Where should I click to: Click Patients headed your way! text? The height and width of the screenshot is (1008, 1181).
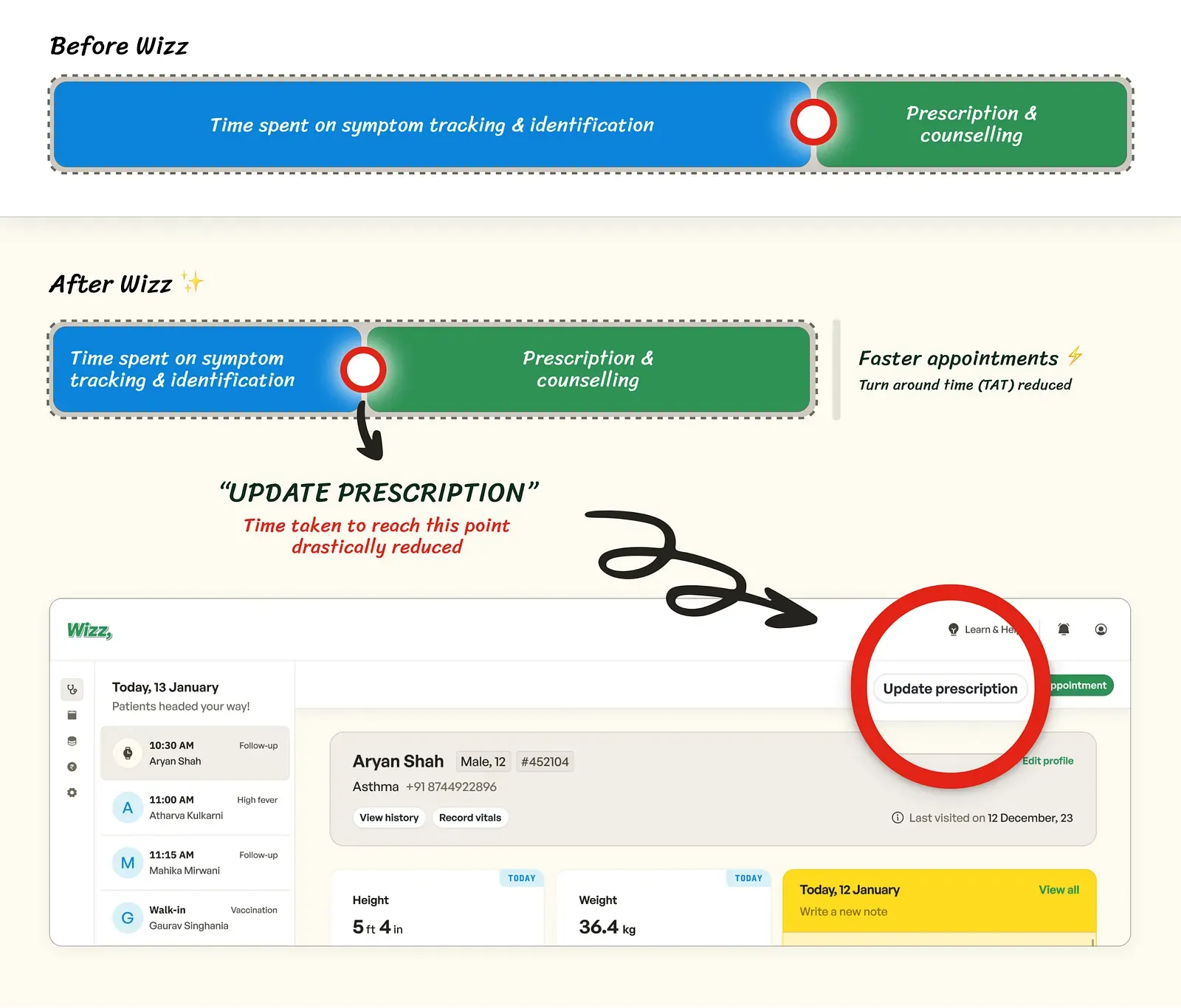[181, 706]
